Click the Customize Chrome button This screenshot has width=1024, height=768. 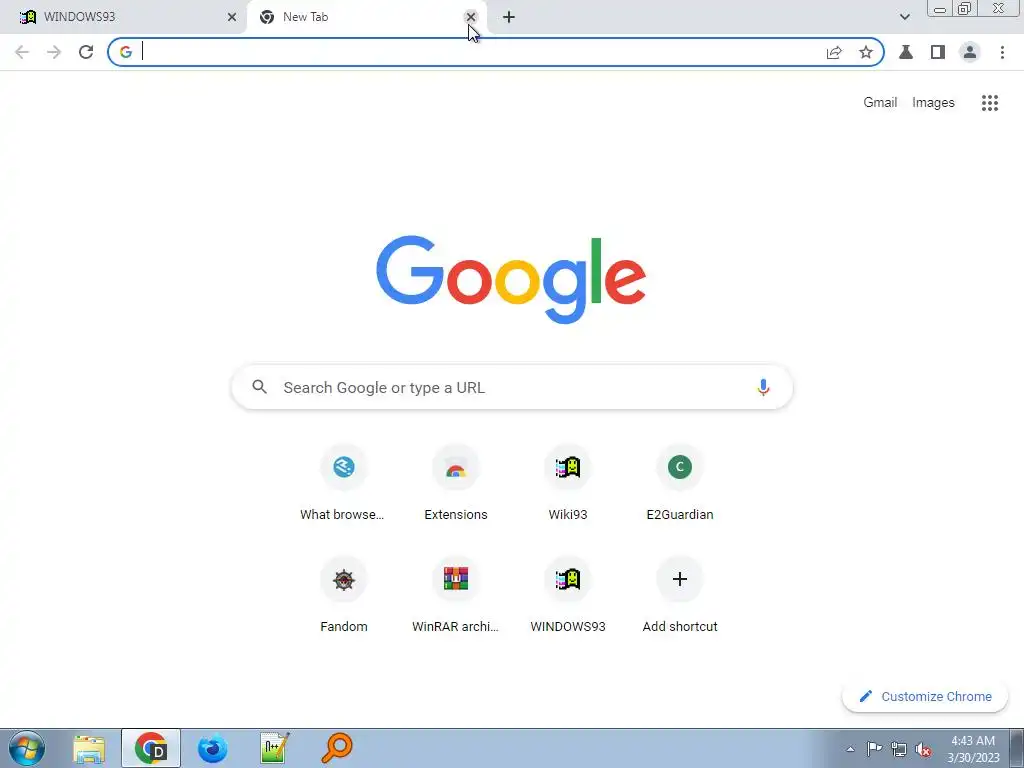pyautogui.click(x=925, y=697)
